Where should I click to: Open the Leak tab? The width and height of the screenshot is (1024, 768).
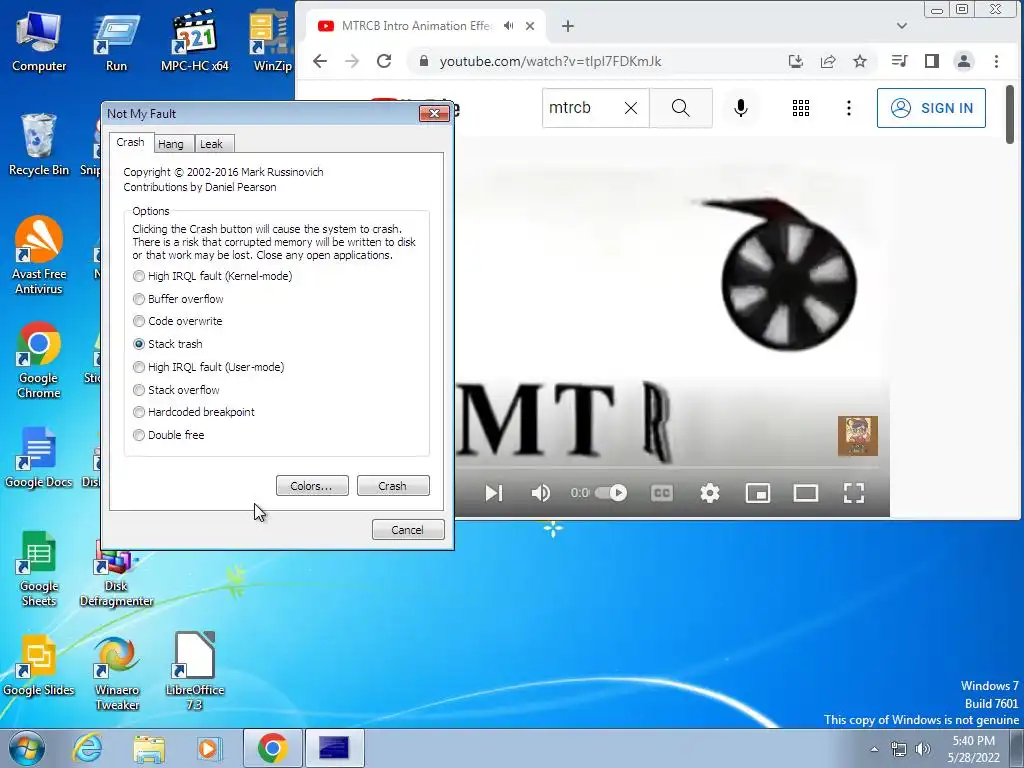click(x=212, y=144)
